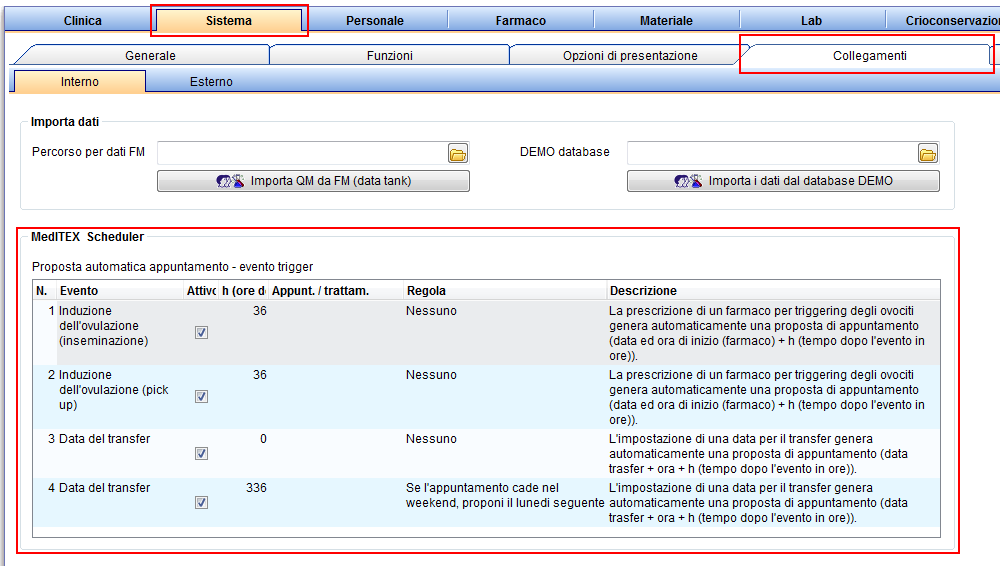The image size is (1000, 566).
Task: Switch to the Esterno tab
Action: click(x=211, y=82)
